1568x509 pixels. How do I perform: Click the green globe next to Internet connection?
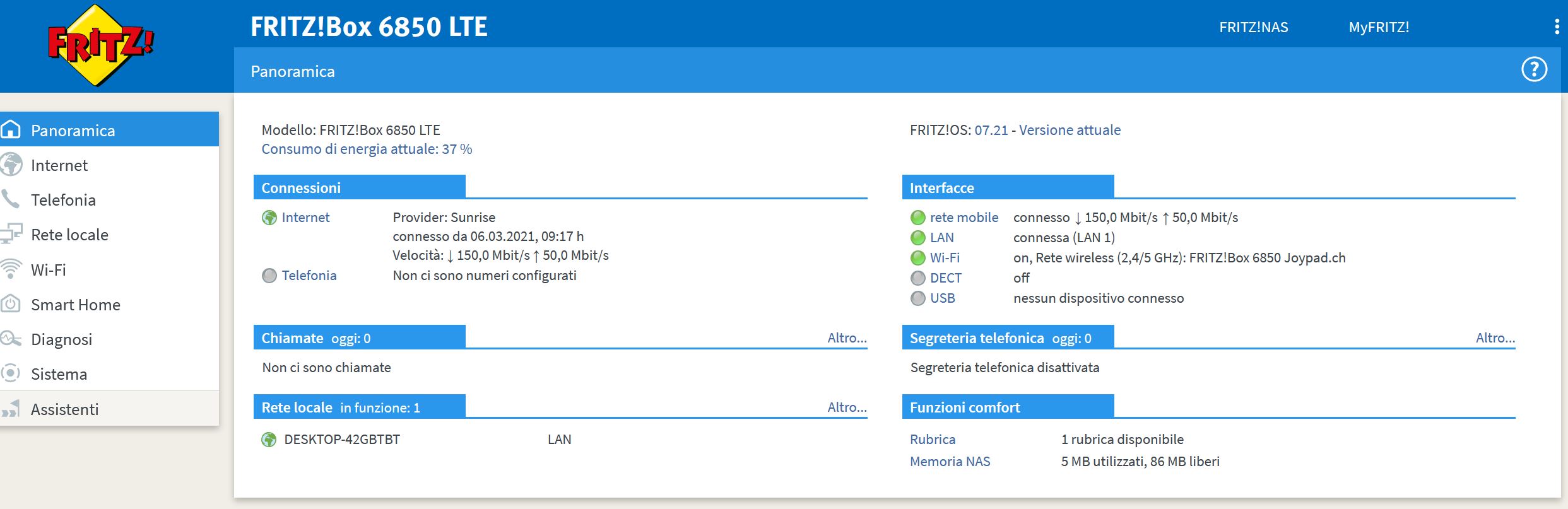point(269,218)
